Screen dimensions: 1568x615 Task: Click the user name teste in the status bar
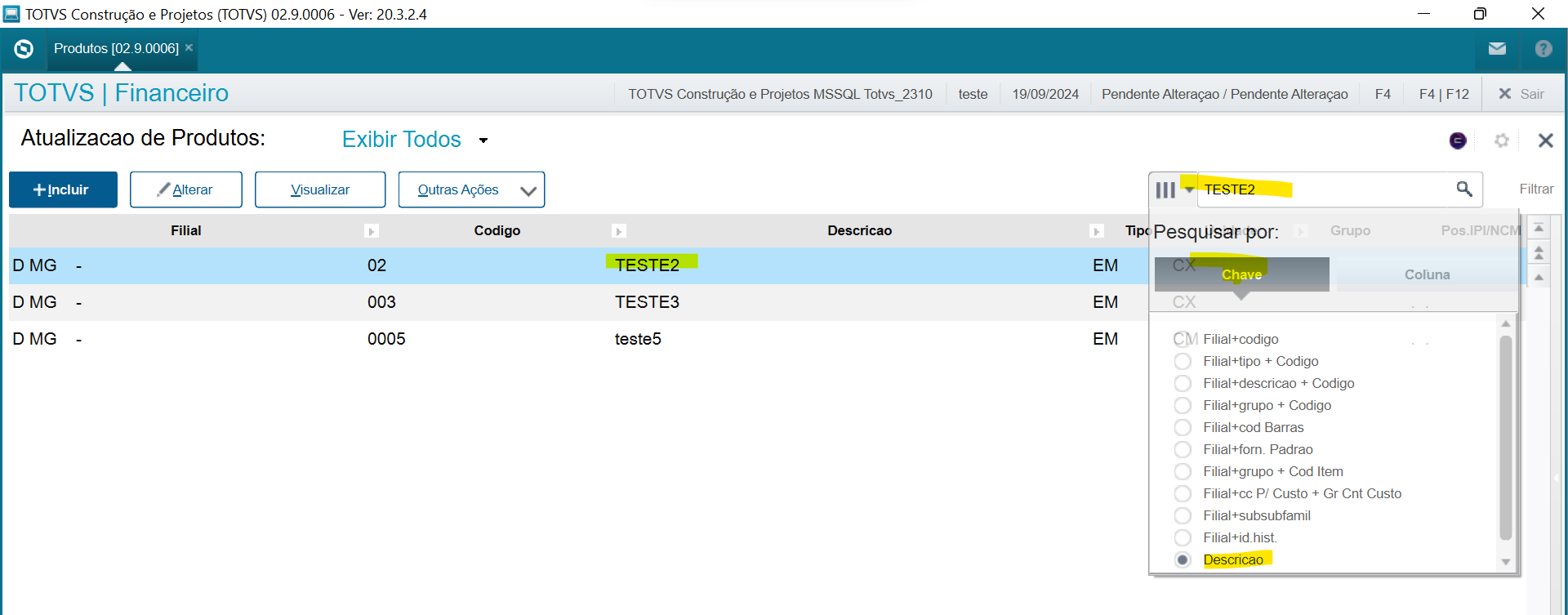[973, 94]
